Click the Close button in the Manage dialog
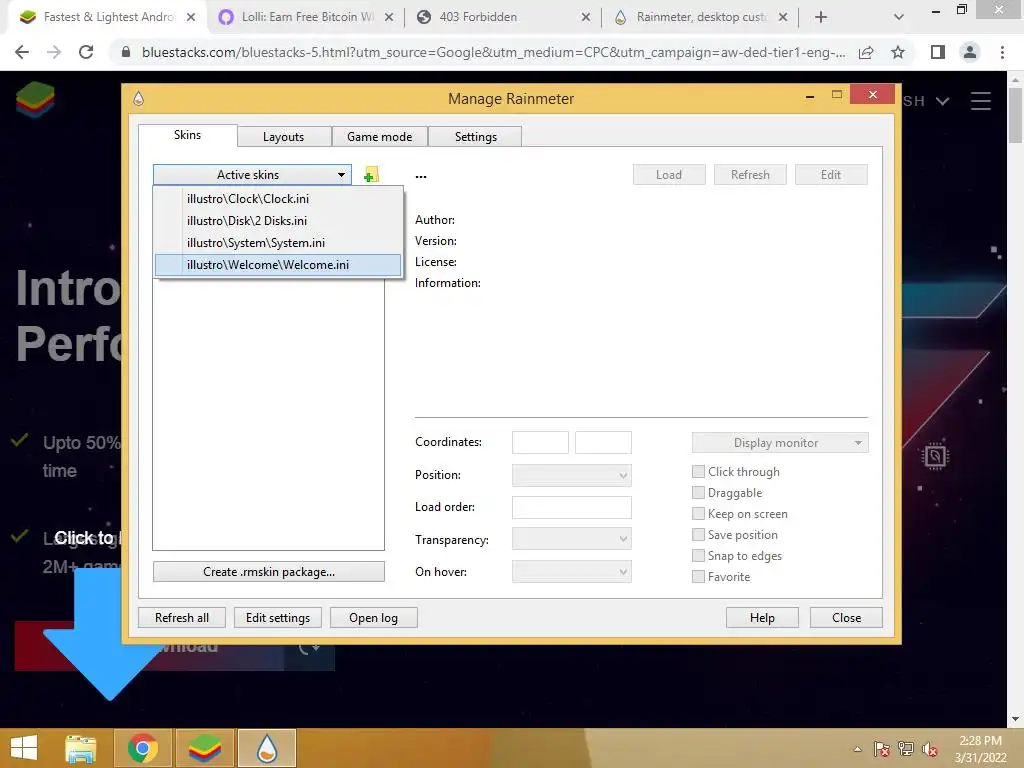 coord(846,618)
